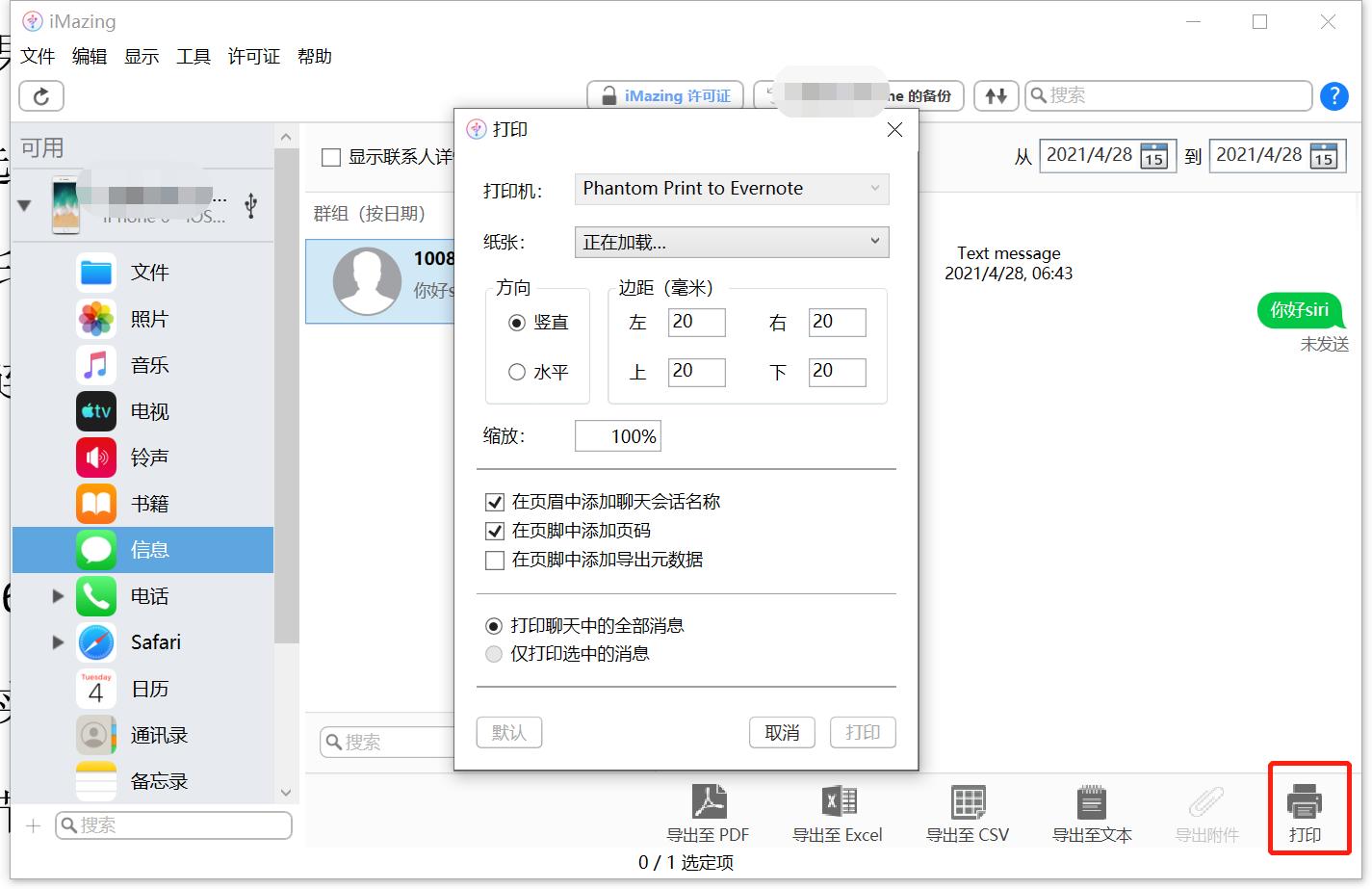Click the refresh icon below menu bar

(x=39, y=95)
